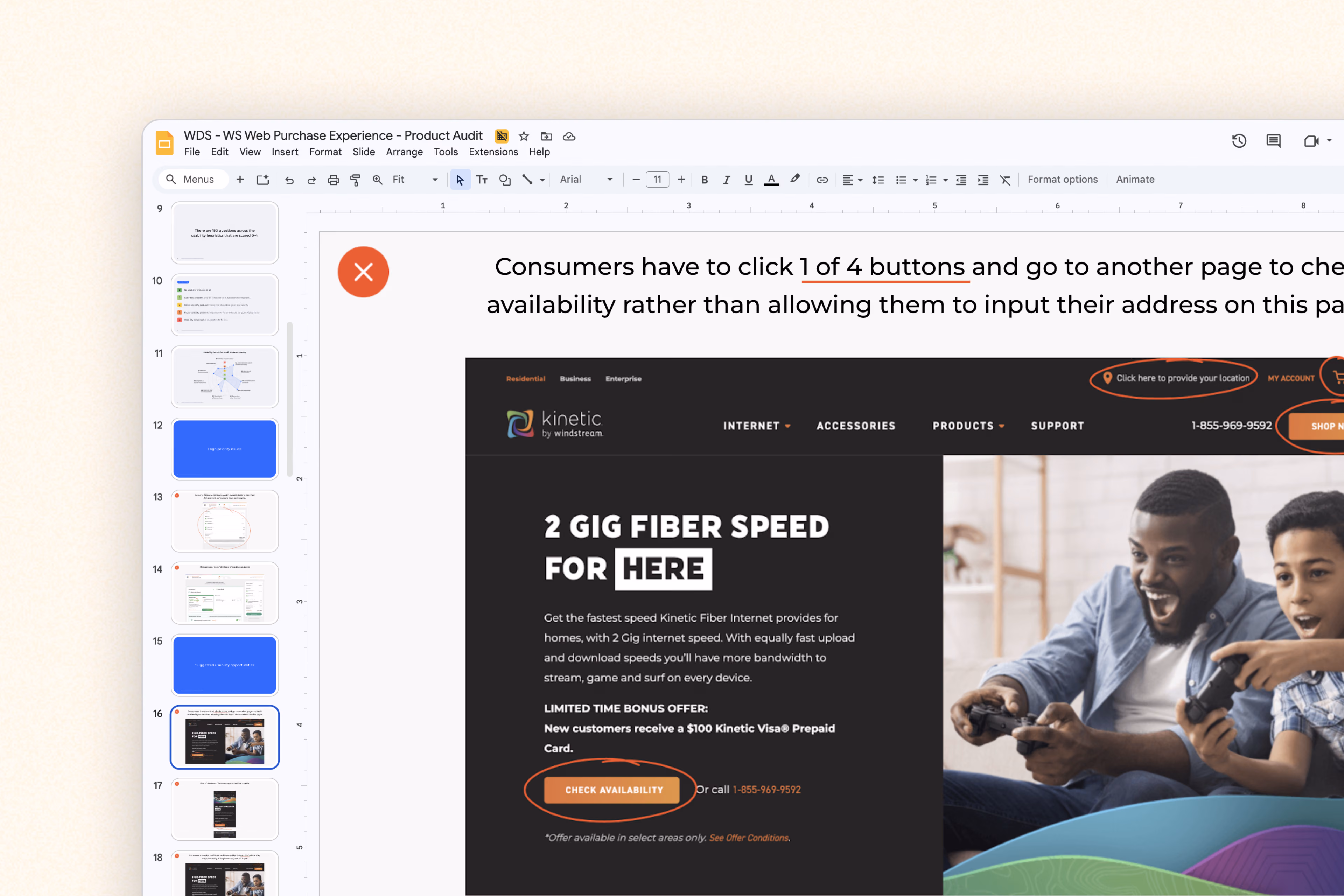Screen dimensions: 1344x896
Task: Open the Arrange menu
Action: 404,152
